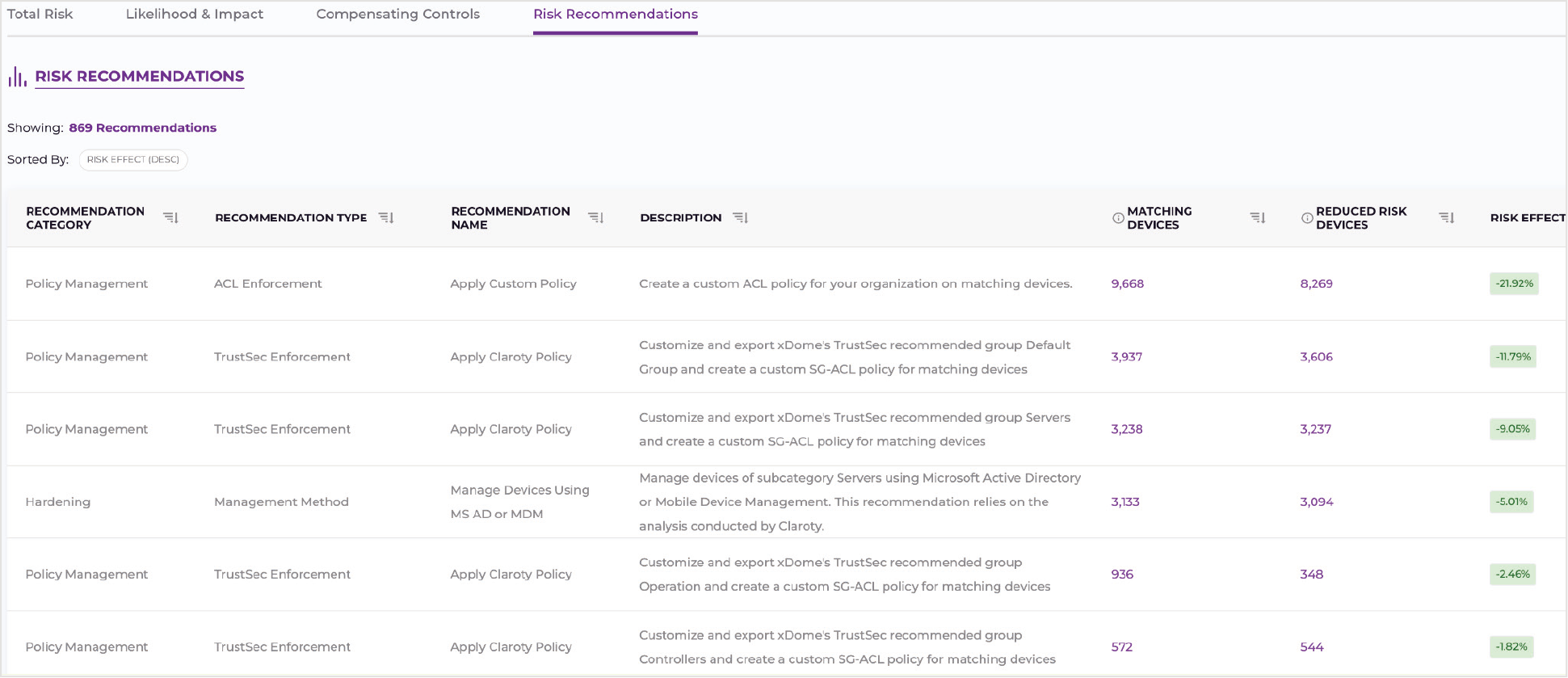Image resolution: width=1568 pixels, height=678 pixels.
Task: Click Recommendation Name column header text
Action: pyautogui.click(x=511, y=218)
